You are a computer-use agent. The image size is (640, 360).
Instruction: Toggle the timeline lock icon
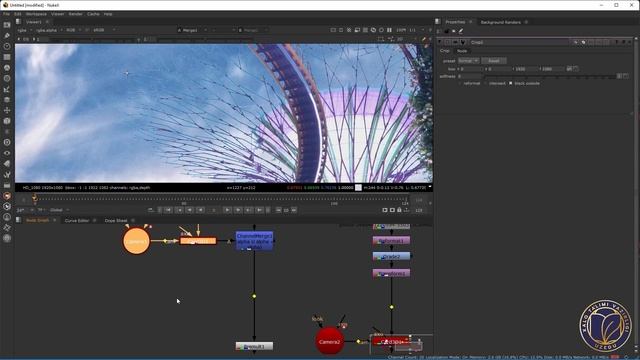399,210
